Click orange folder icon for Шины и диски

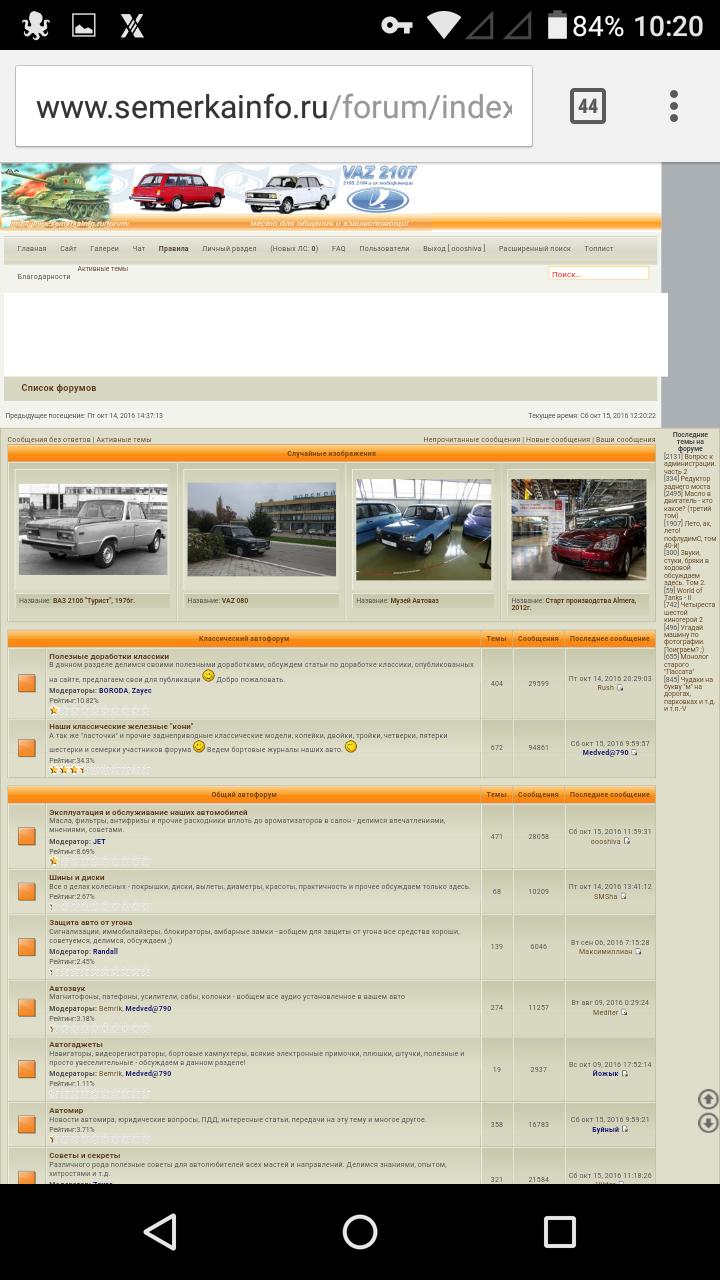pyautogui.click(x=27, y=891)
